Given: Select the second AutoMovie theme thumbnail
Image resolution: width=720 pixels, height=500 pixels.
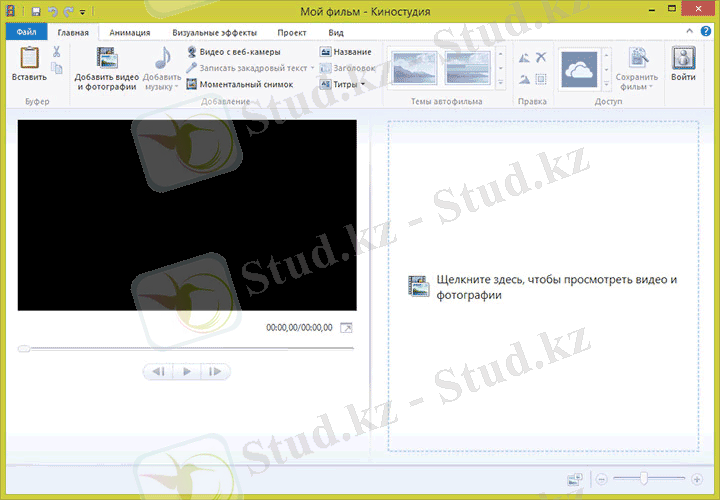Looking at the screenshot, I should point(467,68).
